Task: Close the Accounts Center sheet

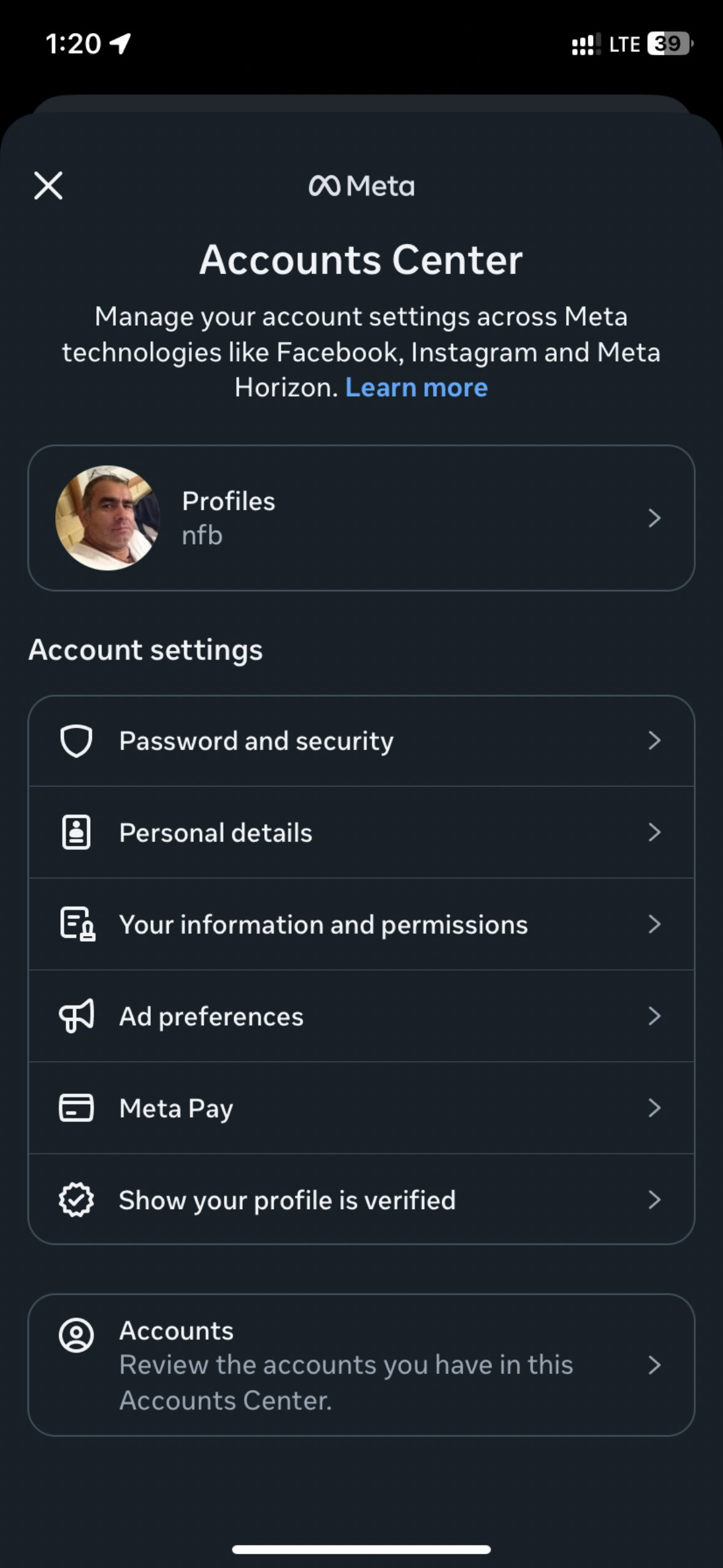Action: click(48, 185)
